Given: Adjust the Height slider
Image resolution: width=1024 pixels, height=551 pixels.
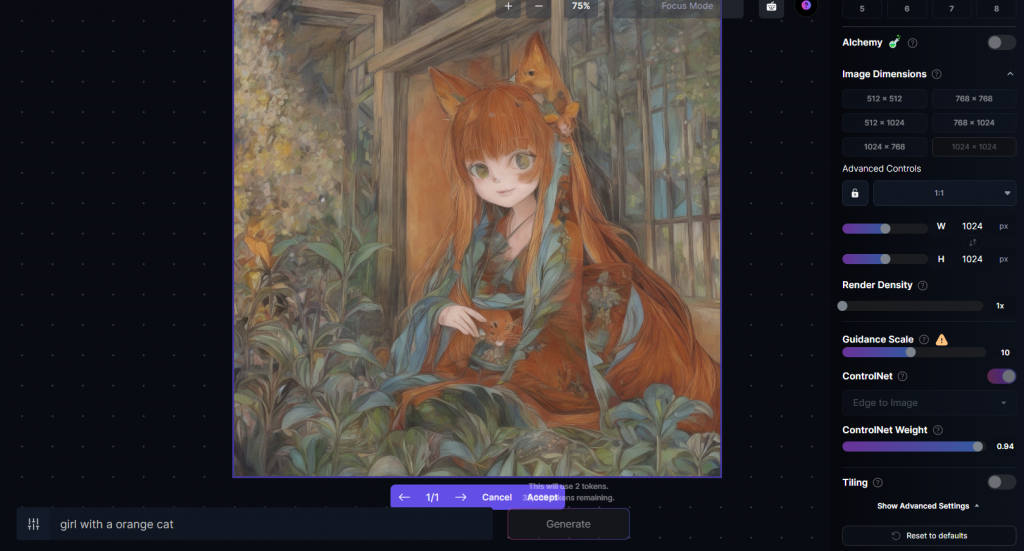Looking at the screenshot, I should 885,259.
